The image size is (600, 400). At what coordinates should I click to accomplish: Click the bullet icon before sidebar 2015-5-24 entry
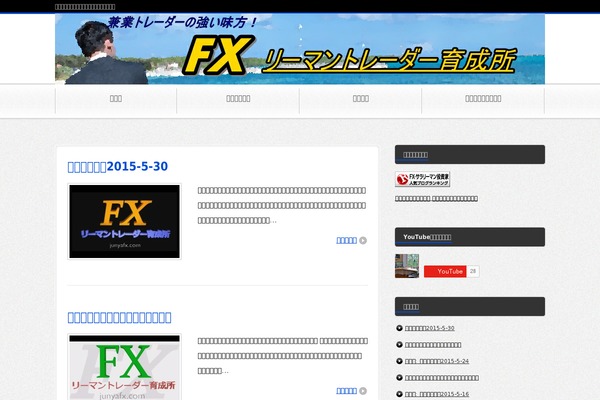[x=399, y=361]
